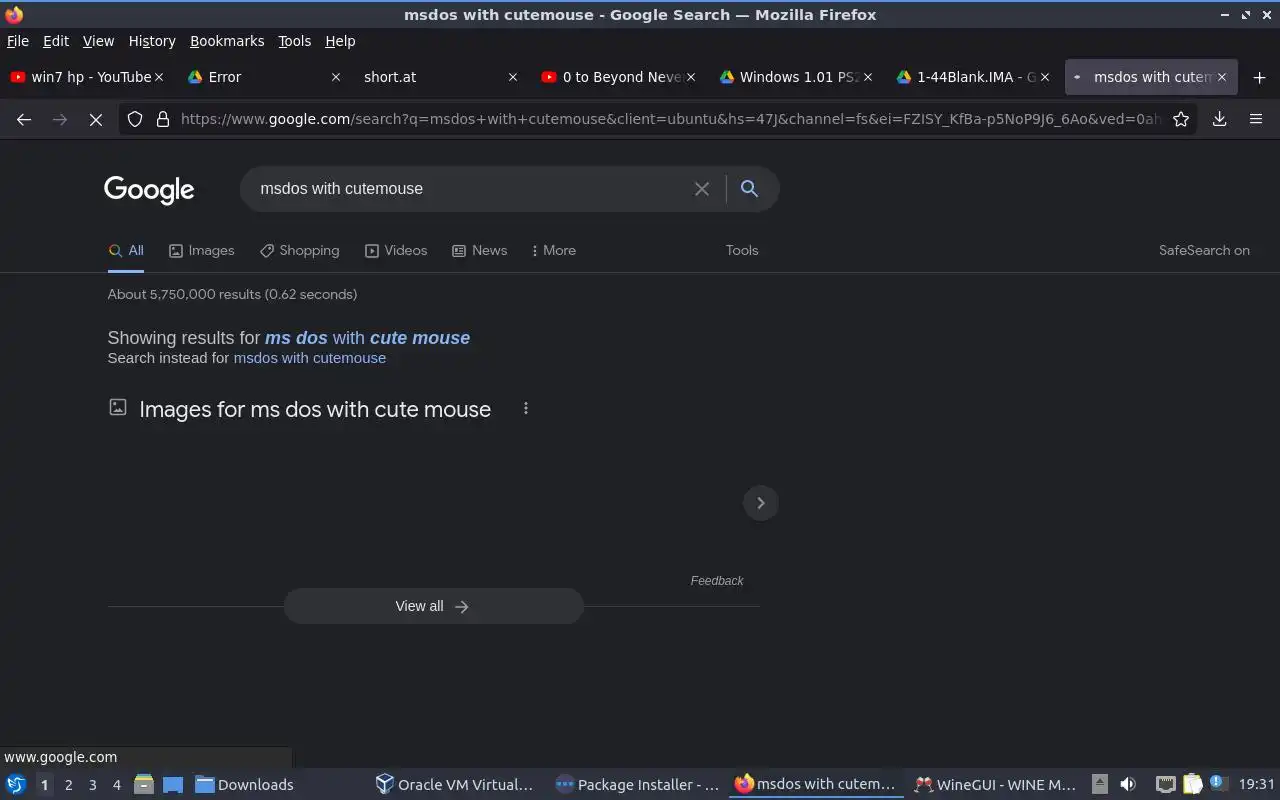The height and width of the screenshot is (800, 1280).
Task: Switch to WineGUI window in taskbar
Action: pyautogui.click(x=996, y=785)
